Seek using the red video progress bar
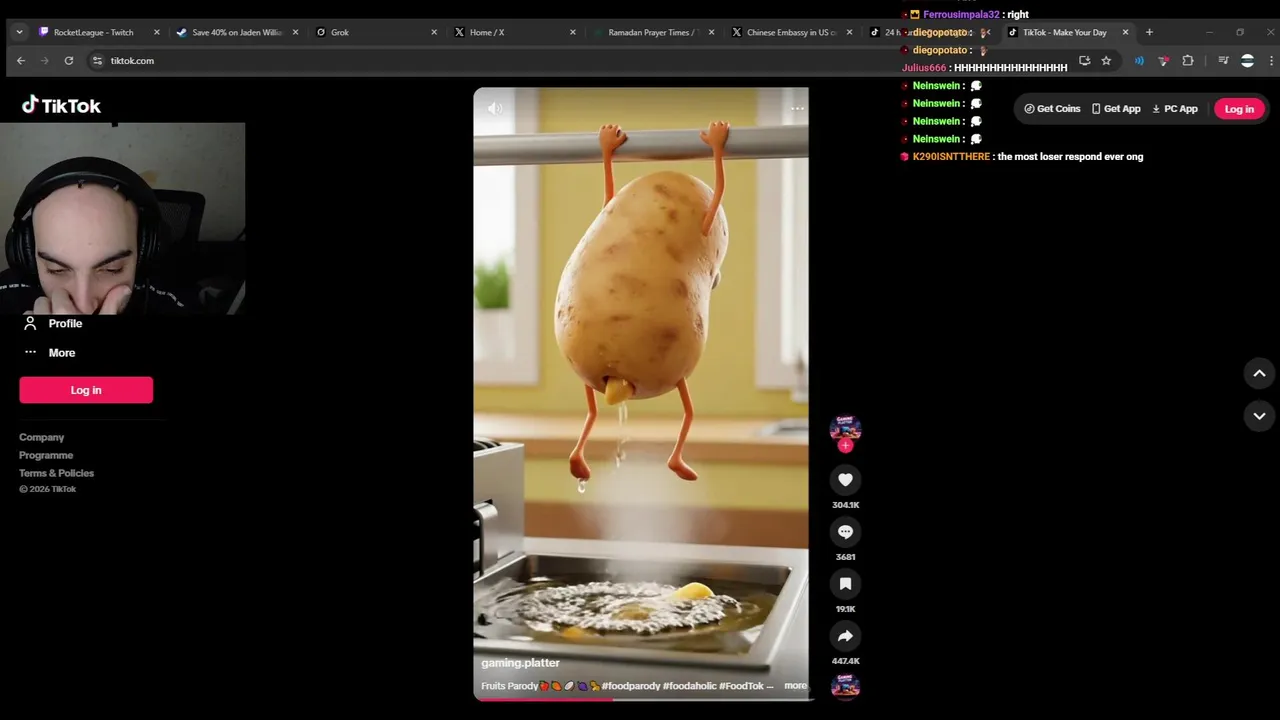1280x720 pixels. point(641,699)
